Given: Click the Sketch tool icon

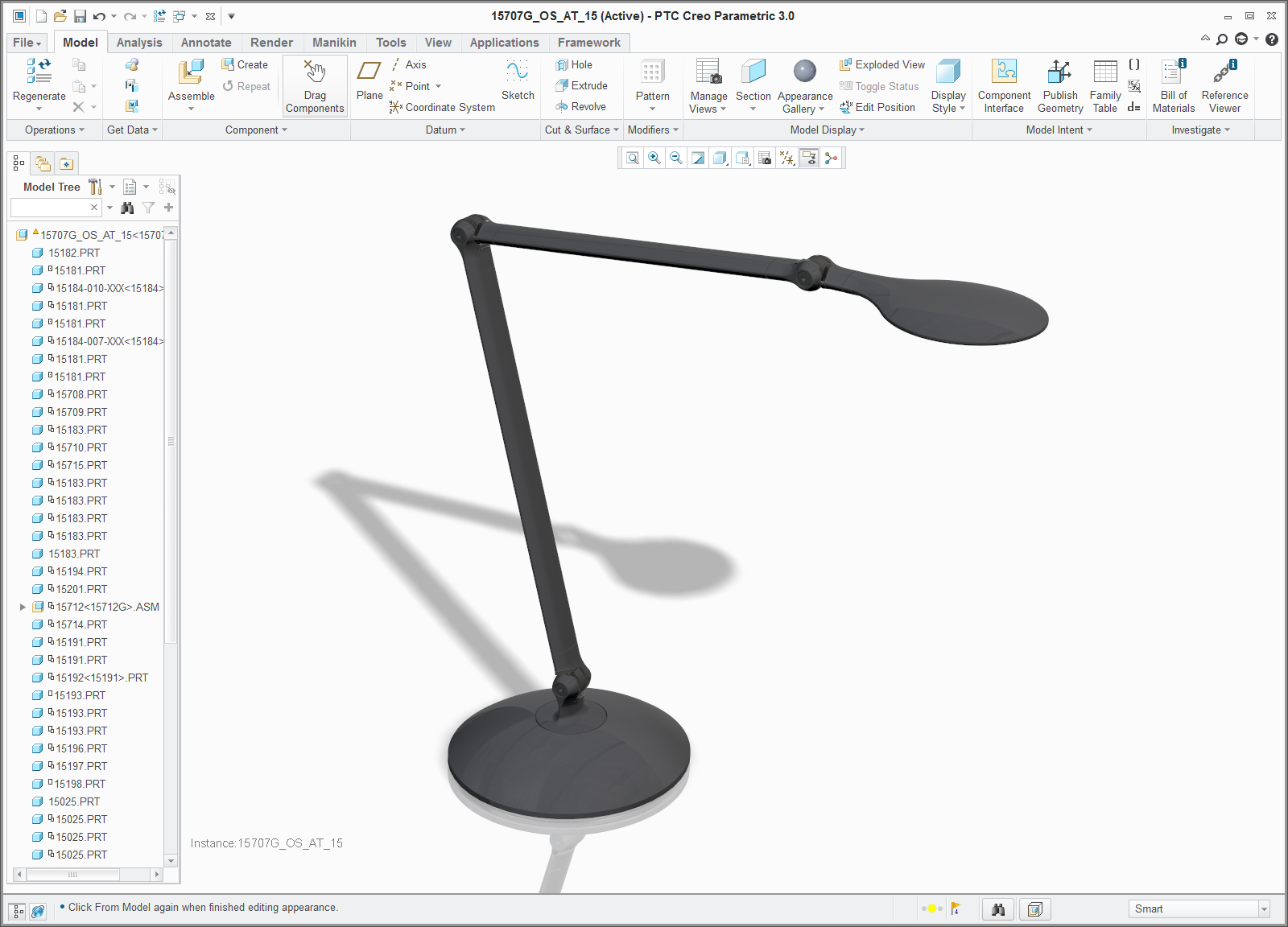Looking at the screenshot, I should click(x=517, y=72).
